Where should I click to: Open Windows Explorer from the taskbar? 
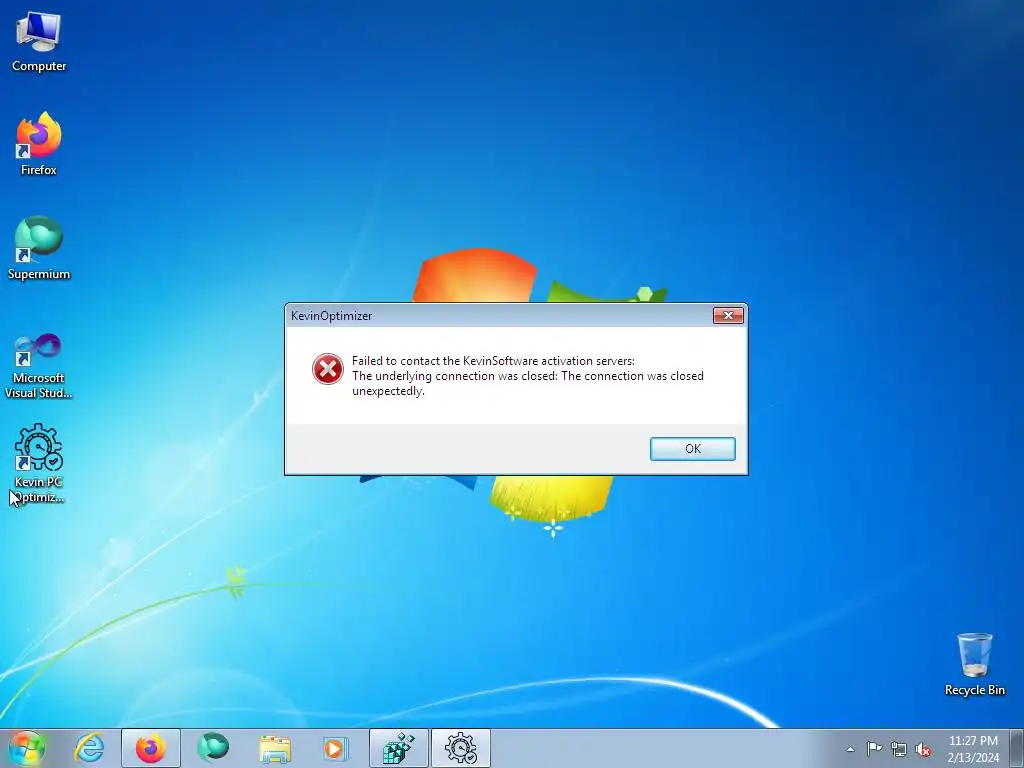pos(275,748)
